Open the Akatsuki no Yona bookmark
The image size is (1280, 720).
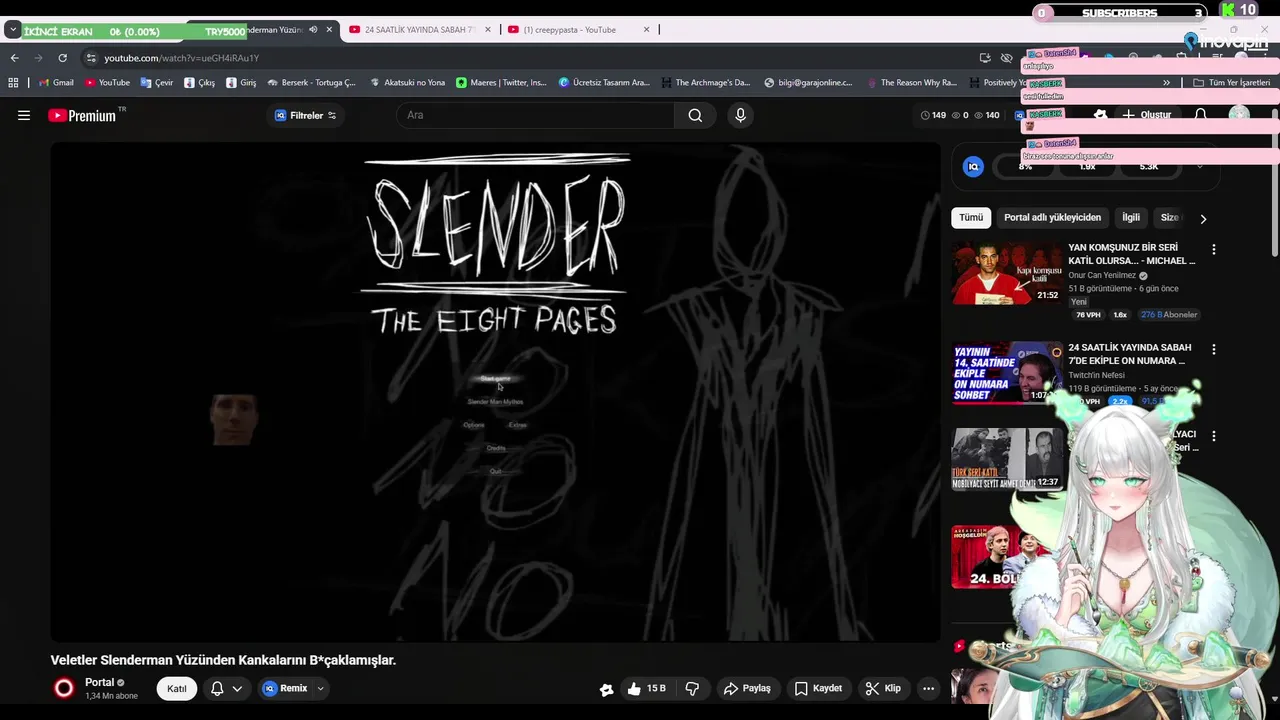[x=407, y=83]
